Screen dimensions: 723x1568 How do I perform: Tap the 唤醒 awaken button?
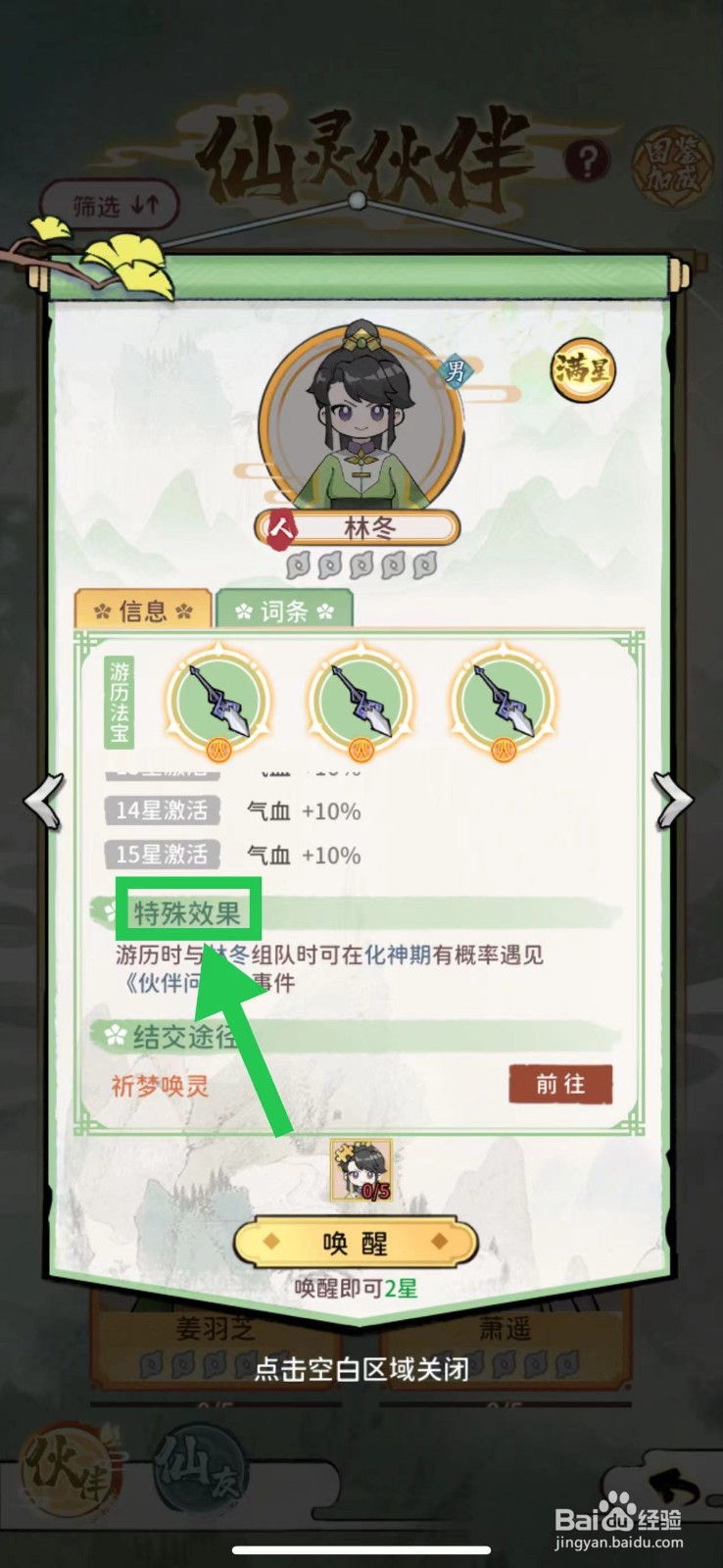(356, 1243)
